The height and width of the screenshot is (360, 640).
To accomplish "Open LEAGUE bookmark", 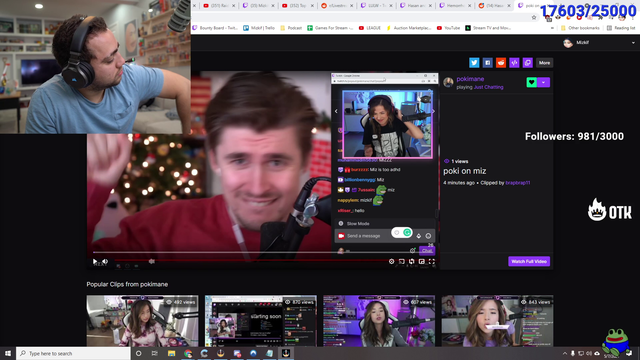I will (x=370, y=28).
